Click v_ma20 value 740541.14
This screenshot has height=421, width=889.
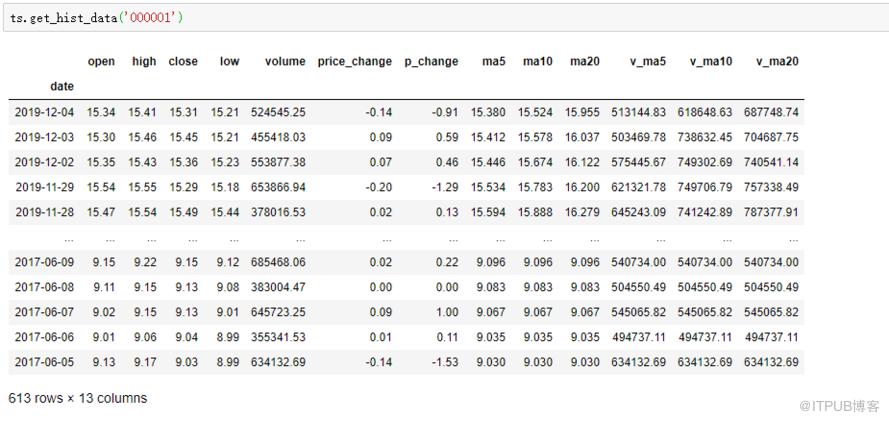(x=772, y=162)
